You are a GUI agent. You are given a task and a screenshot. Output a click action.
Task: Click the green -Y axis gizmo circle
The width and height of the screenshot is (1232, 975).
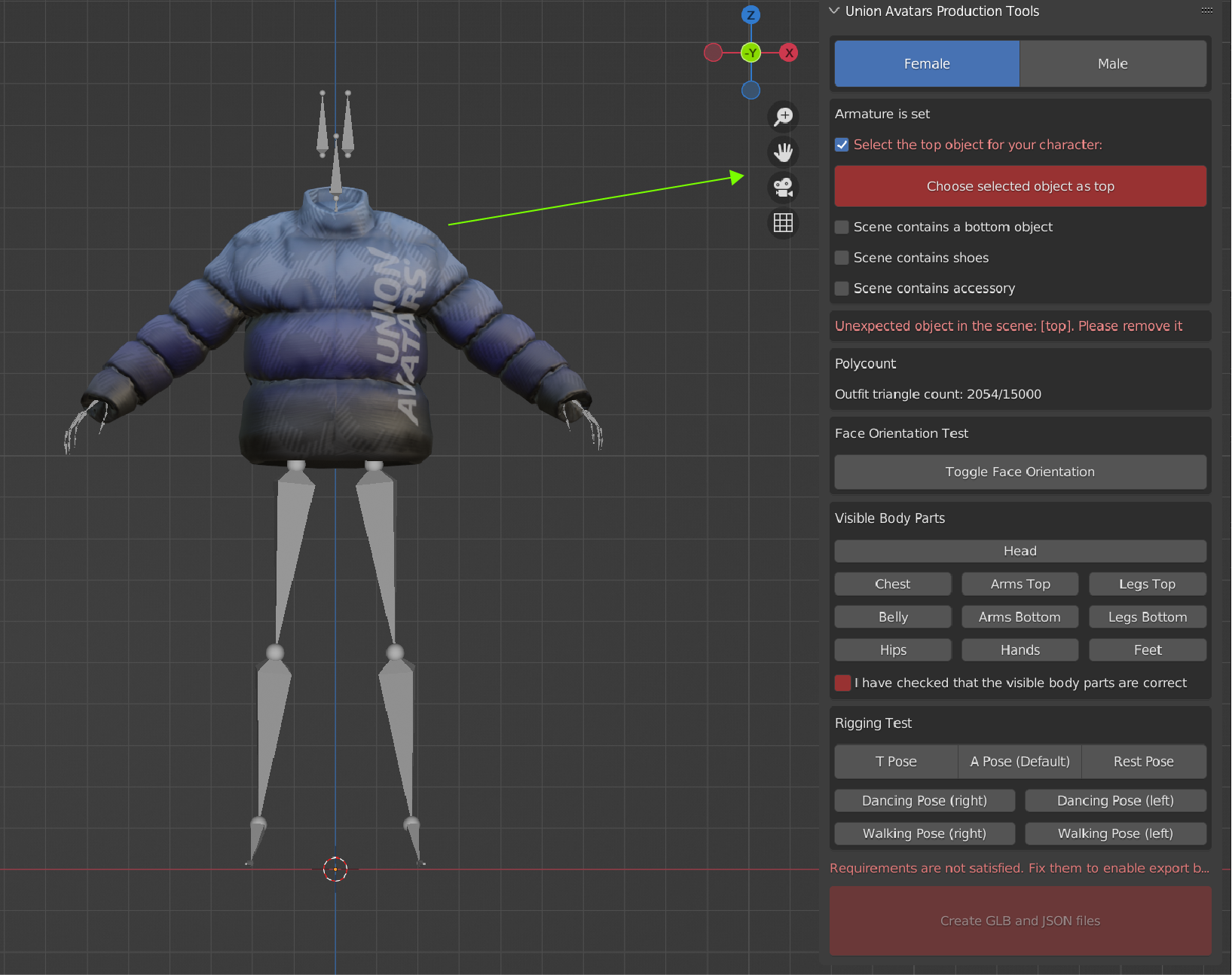click(751, 53)
